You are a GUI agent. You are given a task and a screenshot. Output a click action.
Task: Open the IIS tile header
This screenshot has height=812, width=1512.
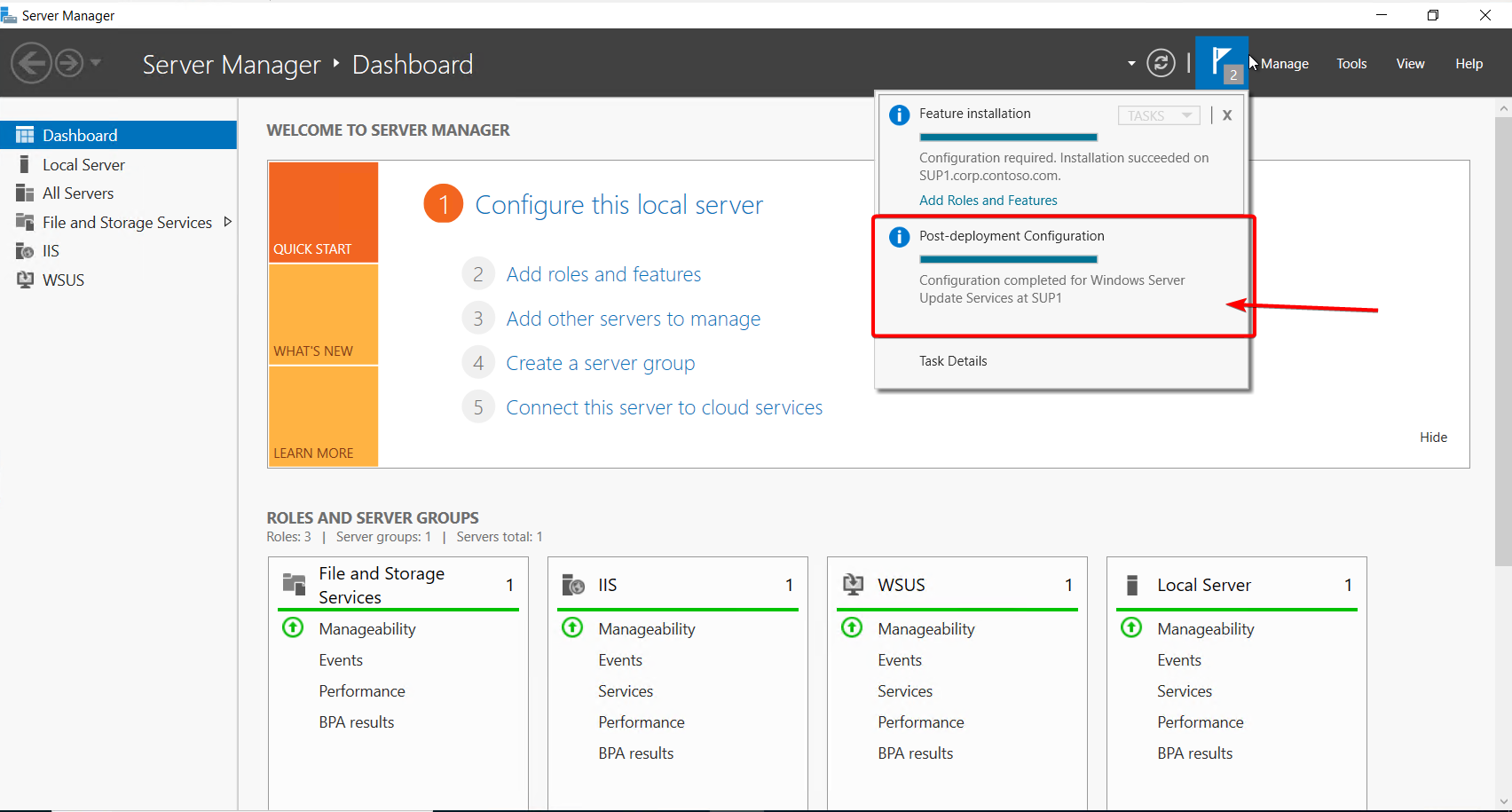click(x=678, y=585)
